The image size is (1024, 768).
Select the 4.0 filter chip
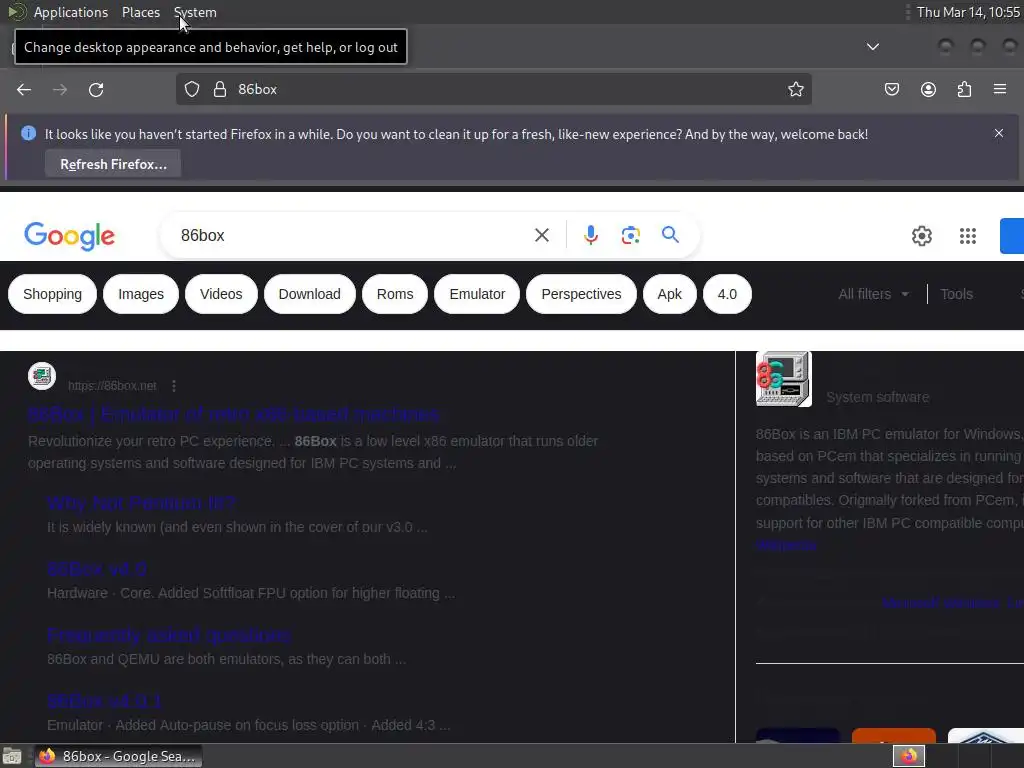tap(727, 294)
